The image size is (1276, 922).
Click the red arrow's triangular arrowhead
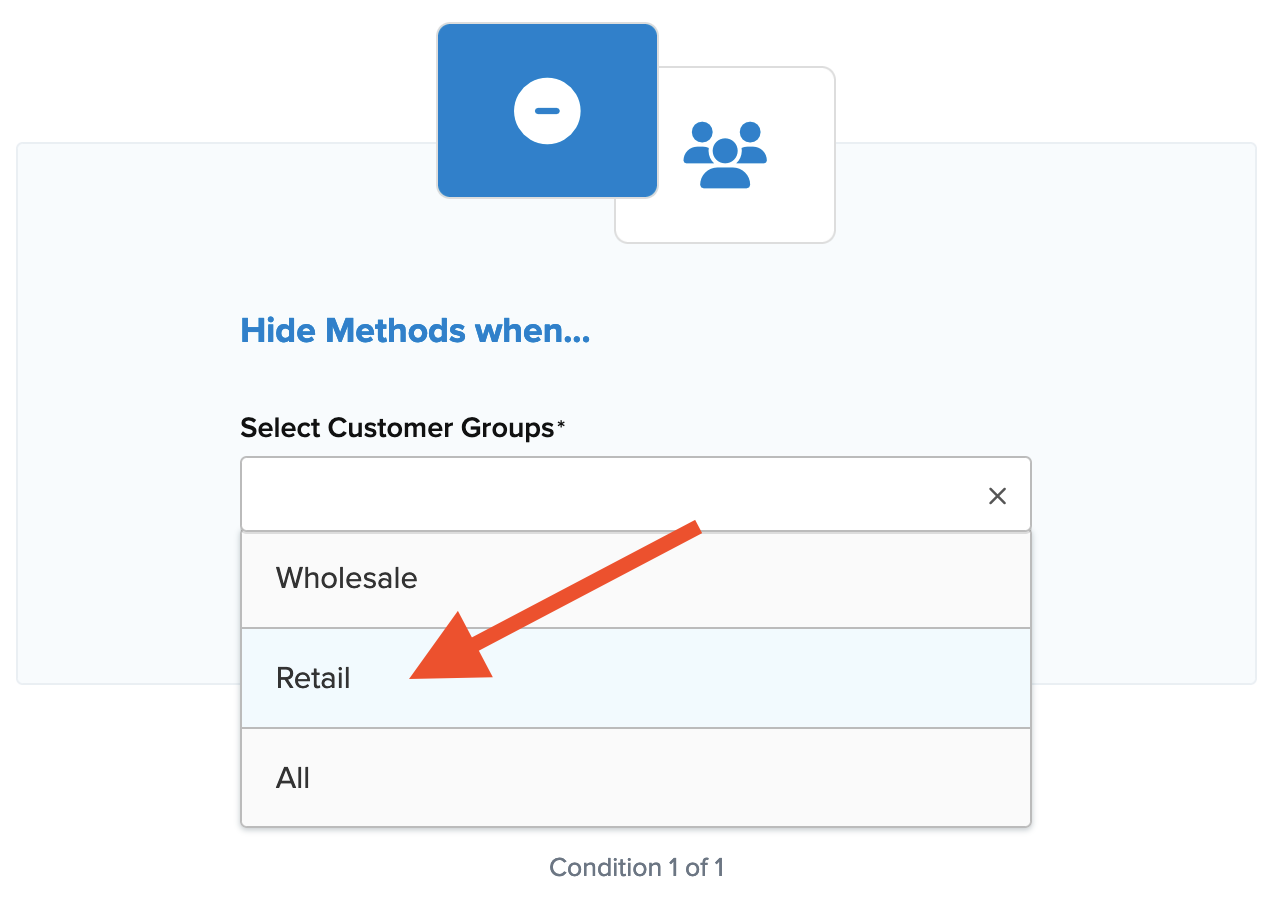pyautogui.click(x=453, y=653)
